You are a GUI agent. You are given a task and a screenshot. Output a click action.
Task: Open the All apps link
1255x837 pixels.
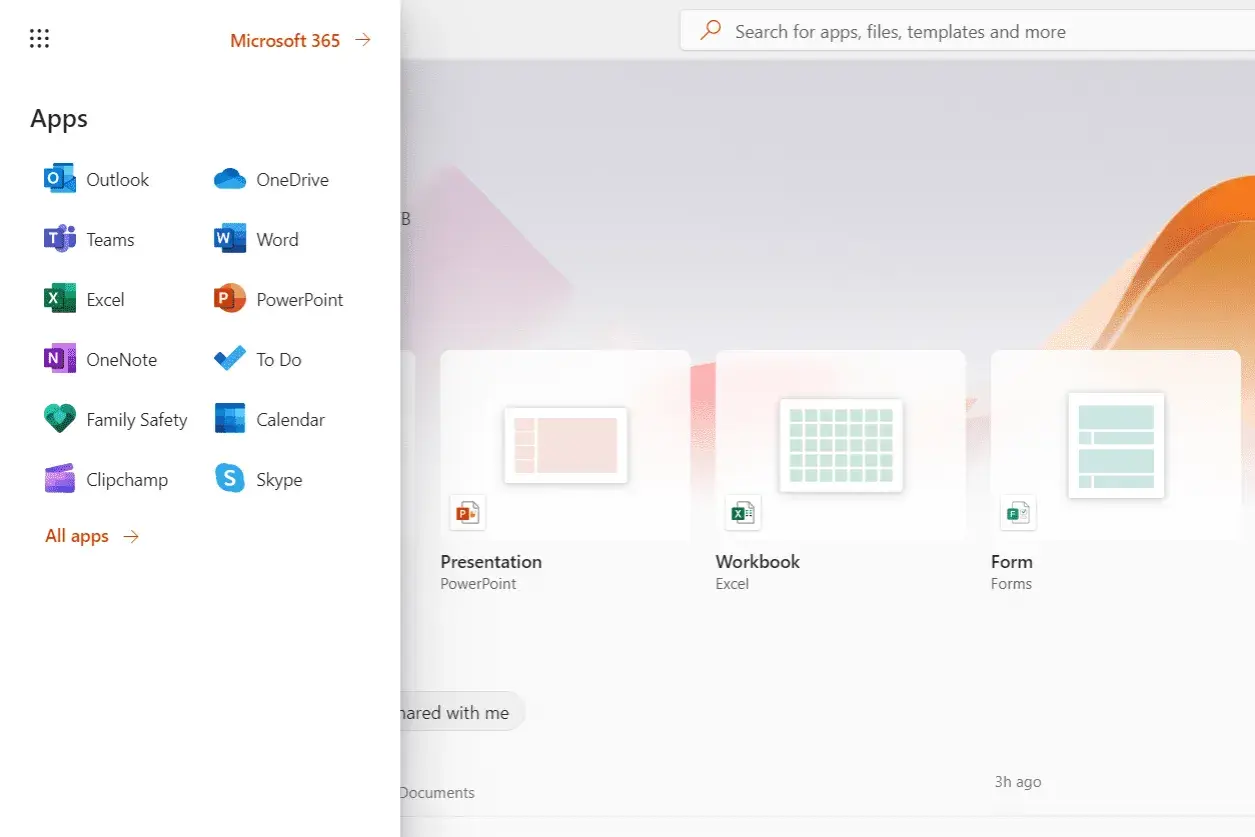(x=77, y=536)
